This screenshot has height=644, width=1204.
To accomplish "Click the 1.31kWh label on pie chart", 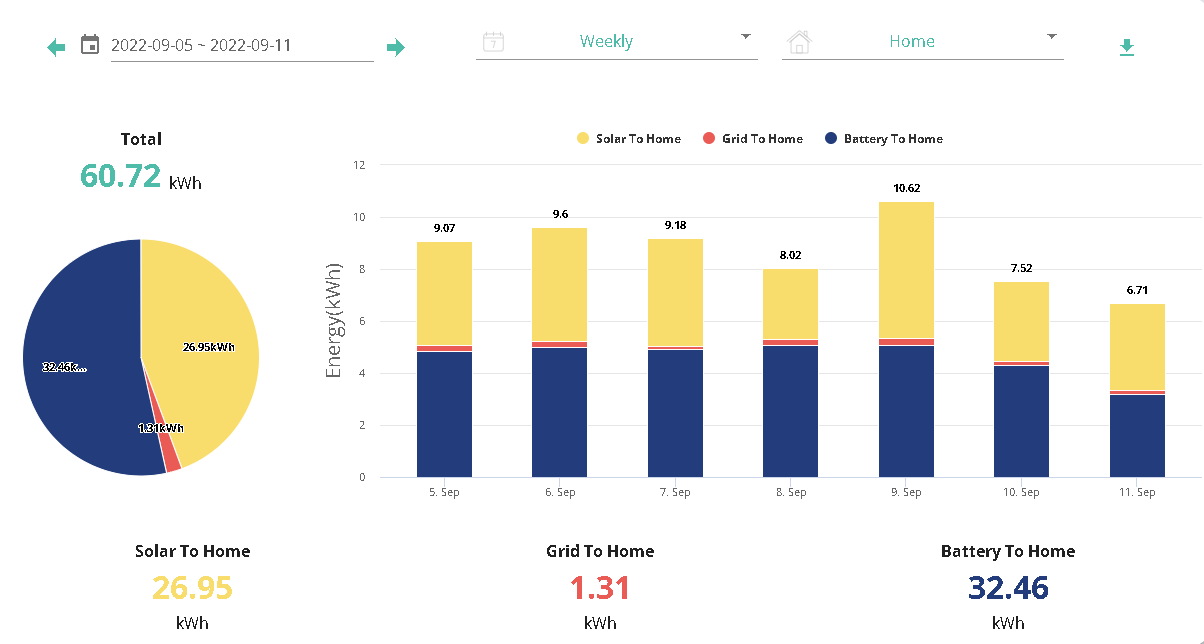I will point(161,428).
